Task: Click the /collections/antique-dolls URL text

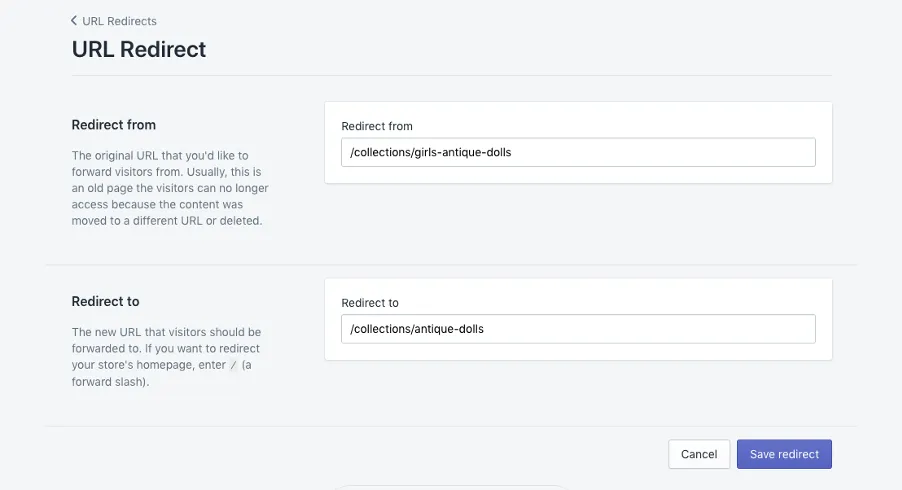Action: tap(417, 329)
